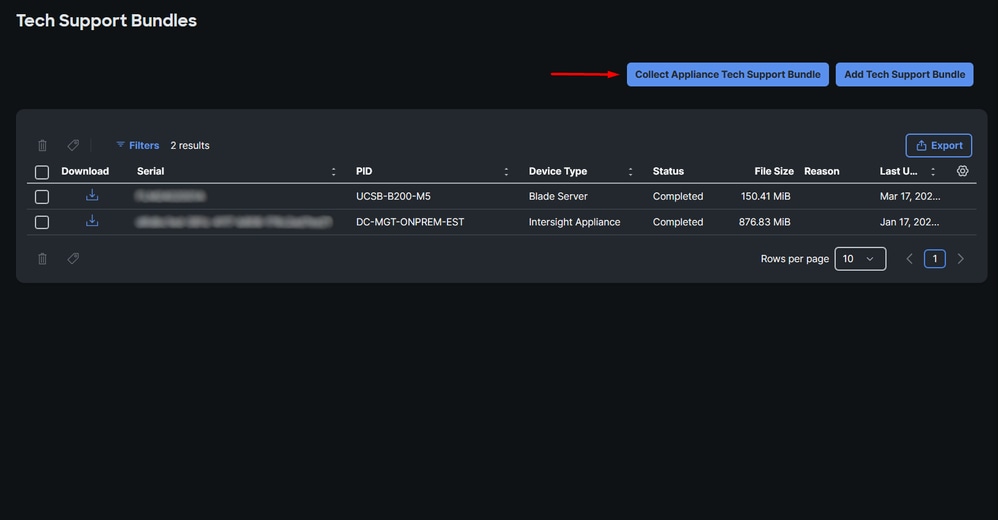Click Completed status in Blade Server row

pos(678,196)
